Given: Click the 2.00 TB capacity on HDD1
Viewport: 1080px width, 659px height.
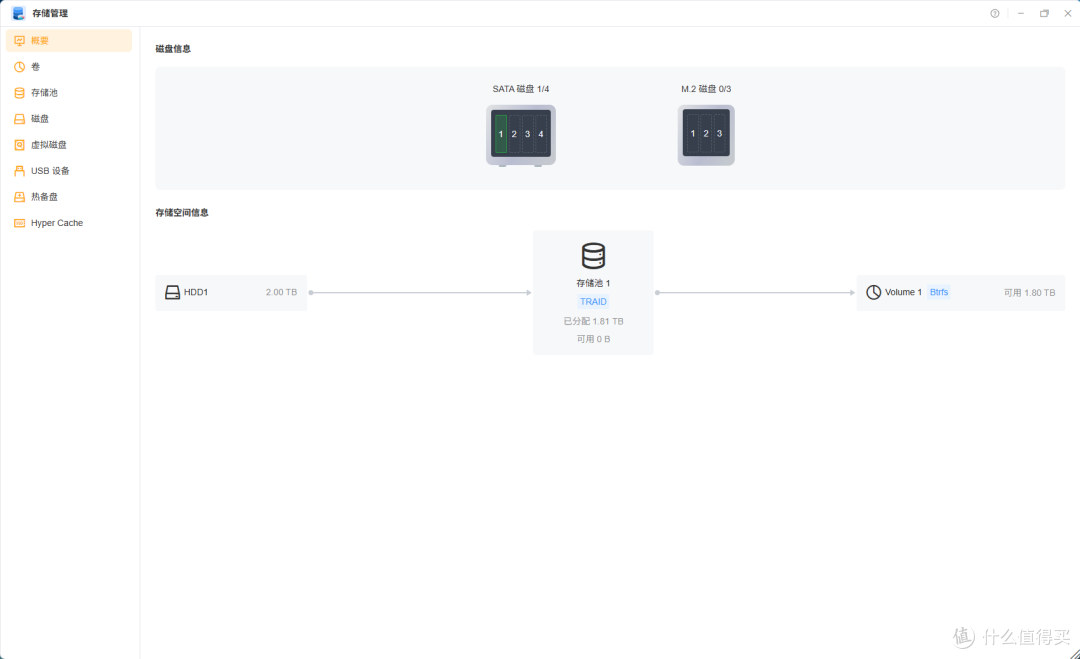Looking at the screenshot, I should point(281,292).
